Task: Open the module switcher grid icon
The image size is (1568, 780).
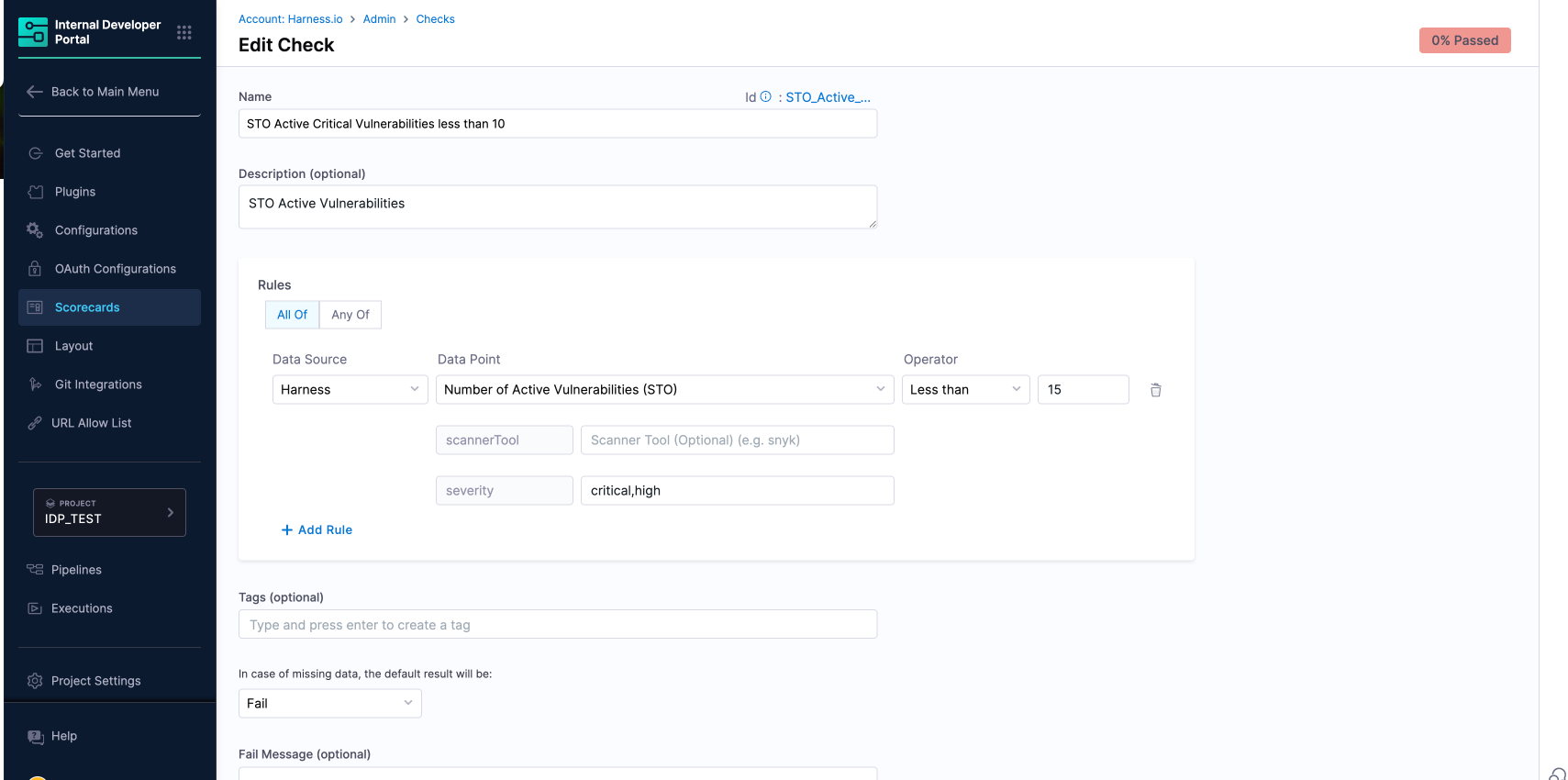Action: 184,32
